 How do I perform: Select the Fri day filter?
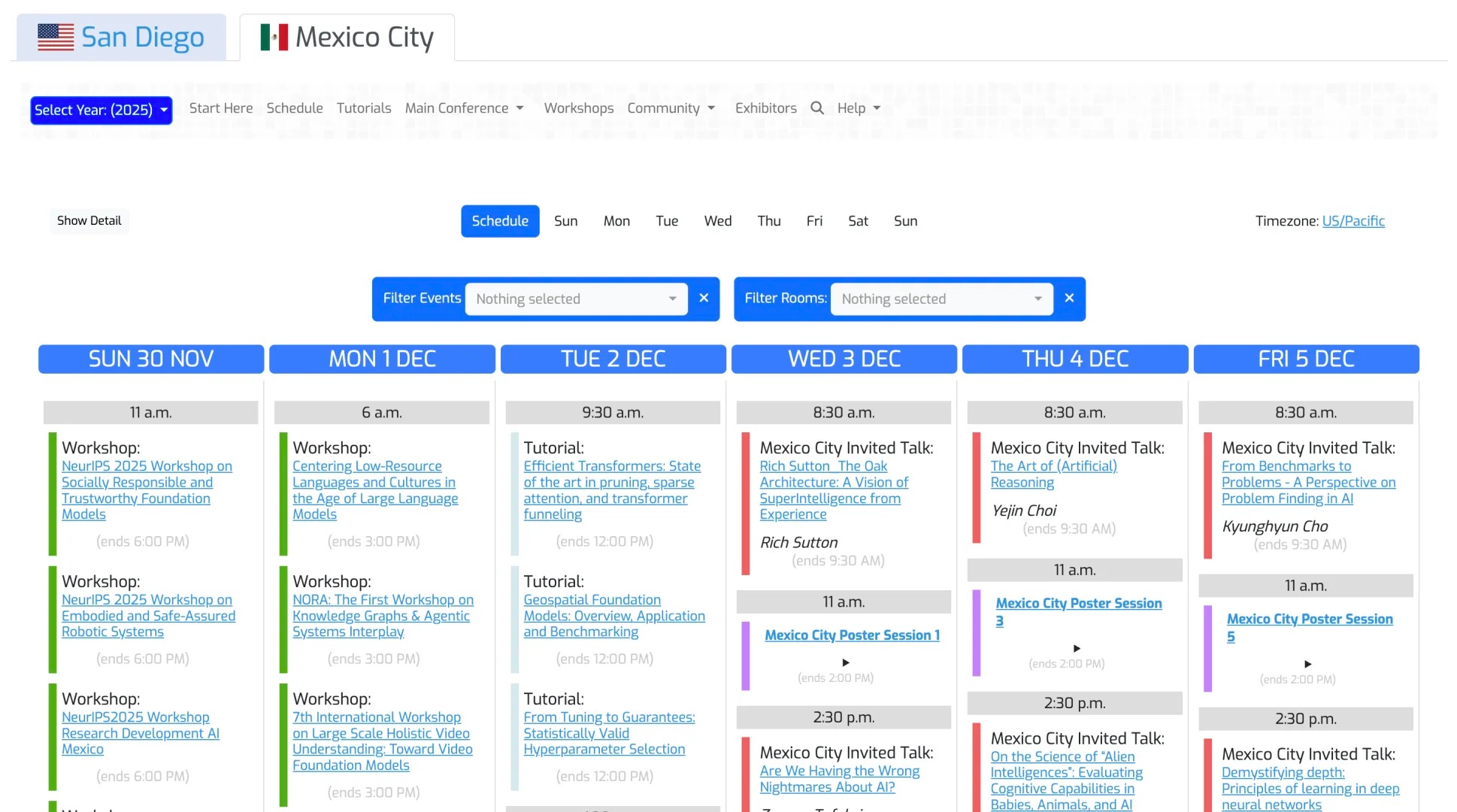point(814,220)
